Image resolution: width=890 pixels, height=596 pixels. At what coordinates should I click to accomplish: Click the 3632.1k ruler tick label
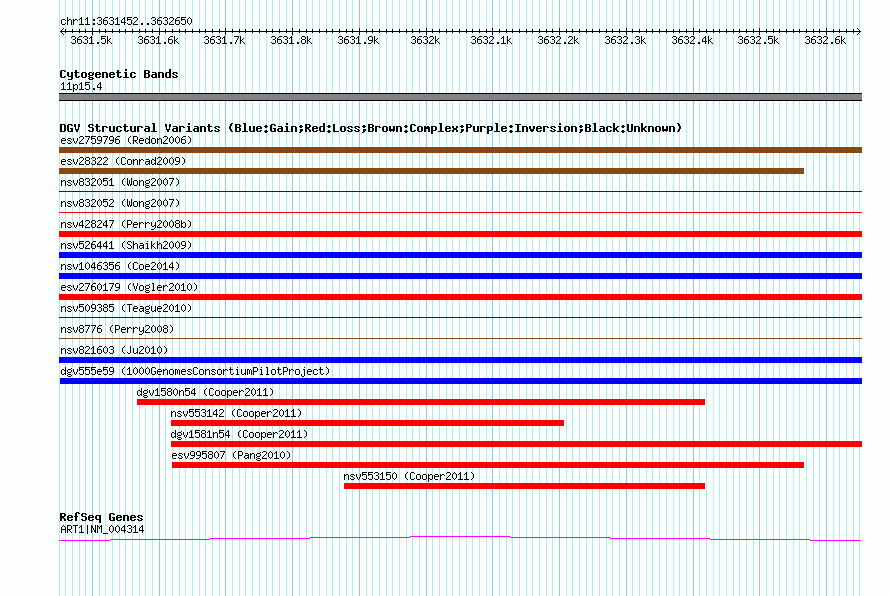pyautogui.click(x=491, y=40)
